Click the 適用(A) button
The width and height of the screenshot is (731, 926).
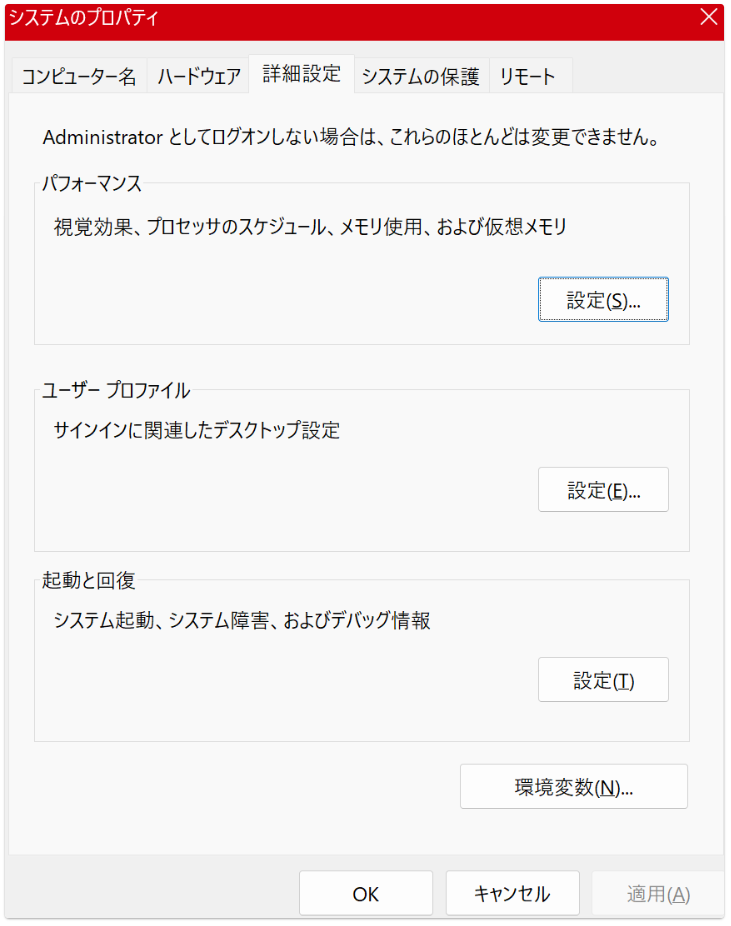(658, 894)
